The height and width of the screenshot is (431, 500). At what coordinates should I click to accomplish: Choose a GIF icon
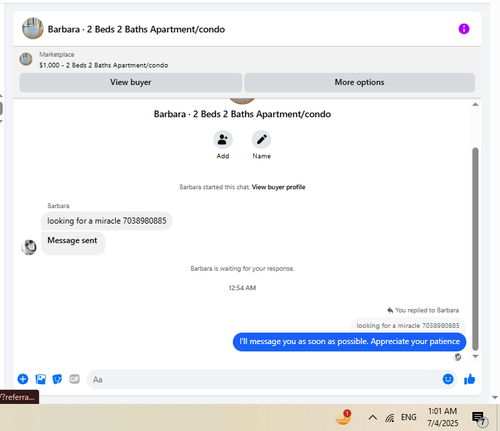[x=74, y=379]
